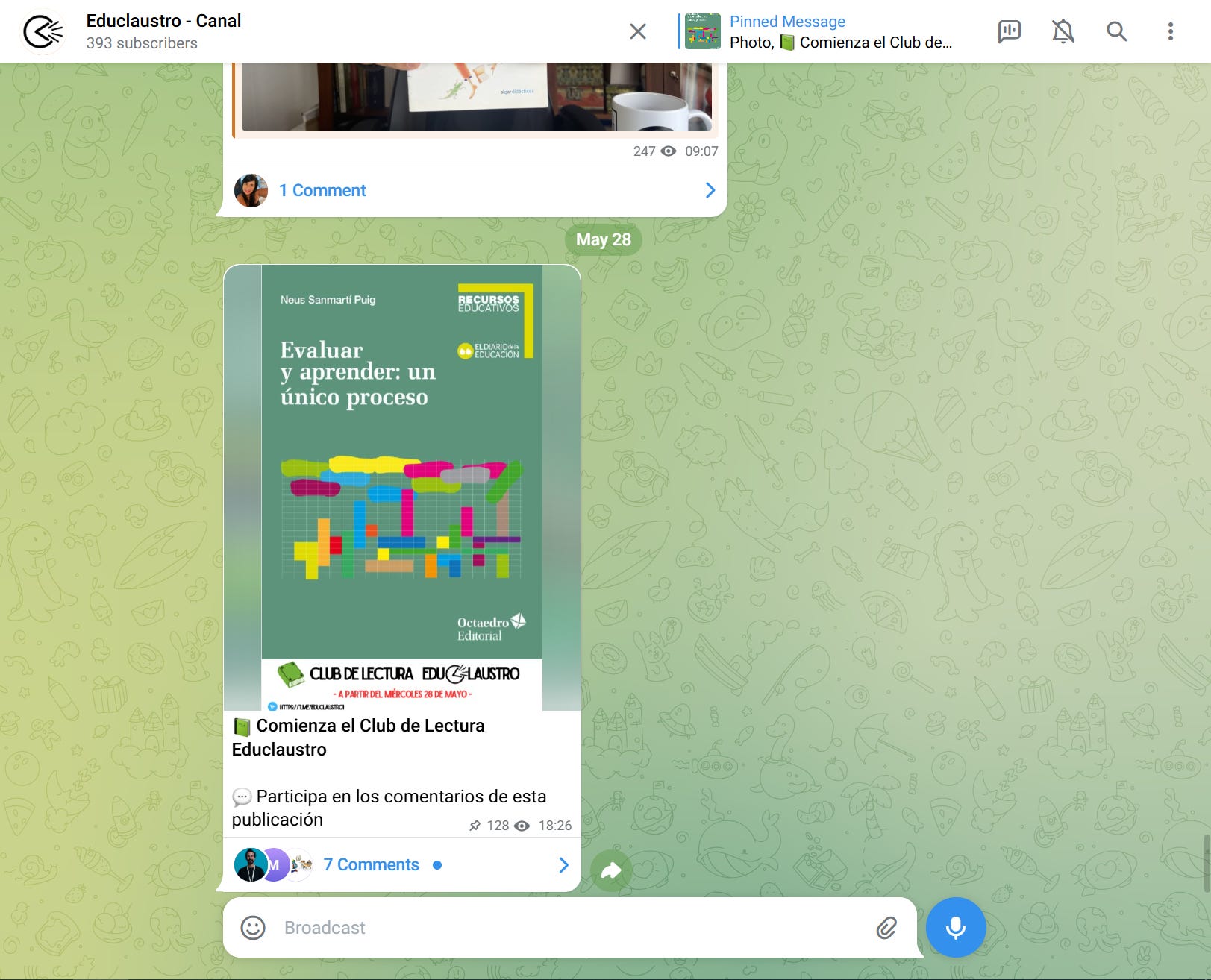Click the purple M commenter avatar
1211x980 pixels.
(276, 865)
